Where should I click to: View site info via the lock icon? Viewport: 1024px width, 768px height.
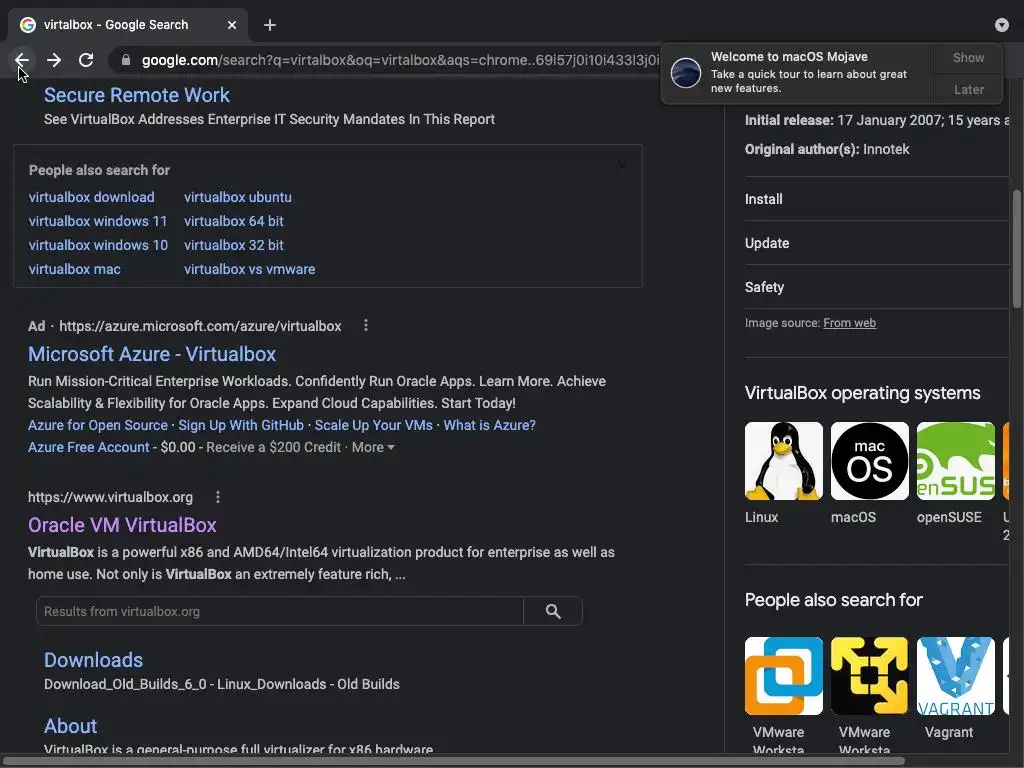[x=125, y=60]
